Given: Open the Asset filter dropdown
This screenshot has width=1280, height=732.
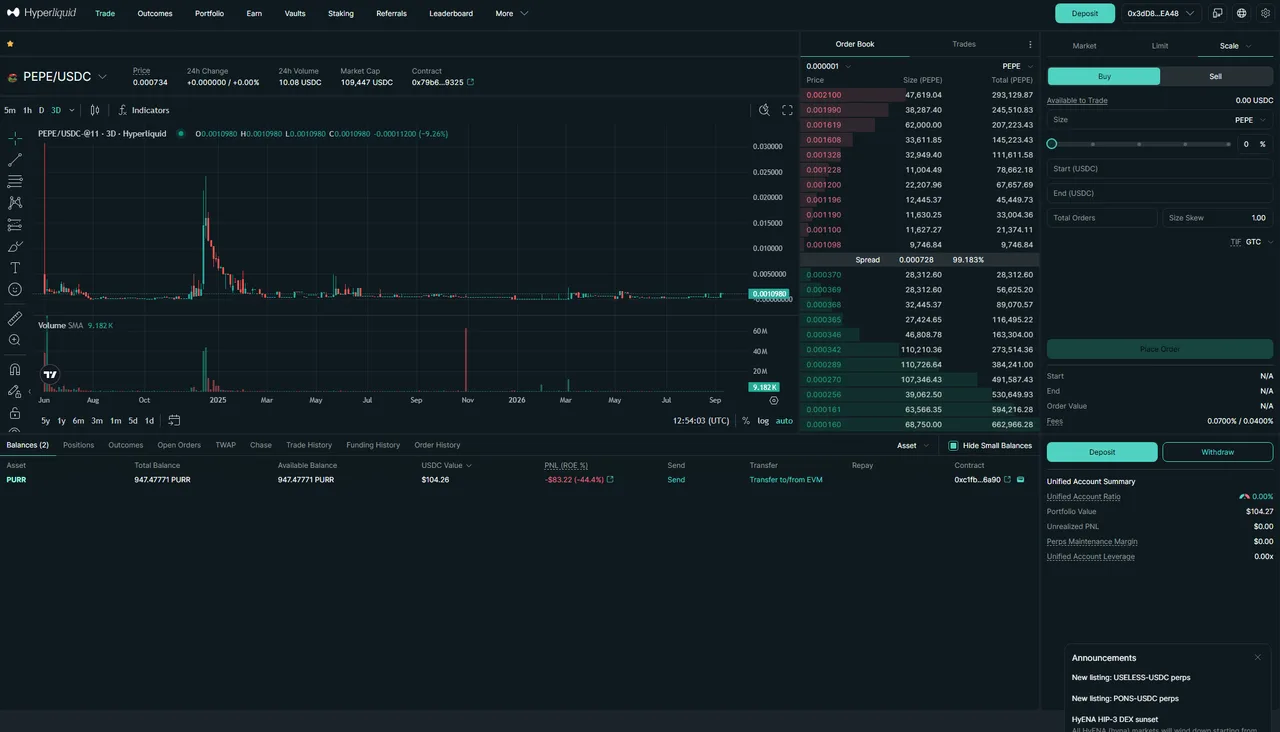Looking at the screenshot, I should [912, 445].
